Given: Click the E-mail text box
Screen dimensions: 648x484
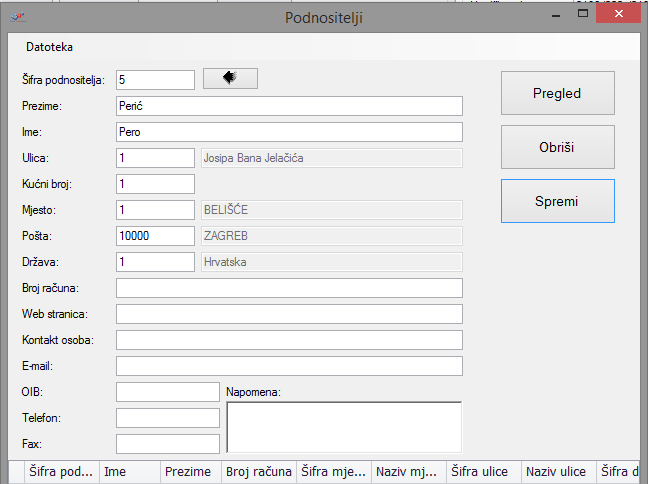Looking at the screenshot, I should tap(289, 366).
